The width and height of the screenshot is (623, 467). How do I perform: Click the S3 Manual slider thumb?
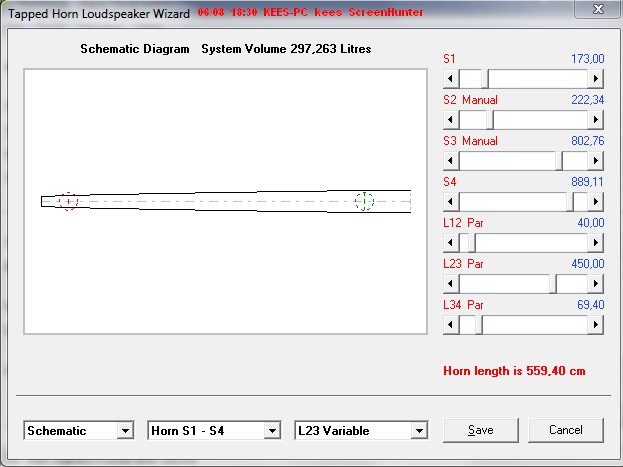(x=559, y=161)
